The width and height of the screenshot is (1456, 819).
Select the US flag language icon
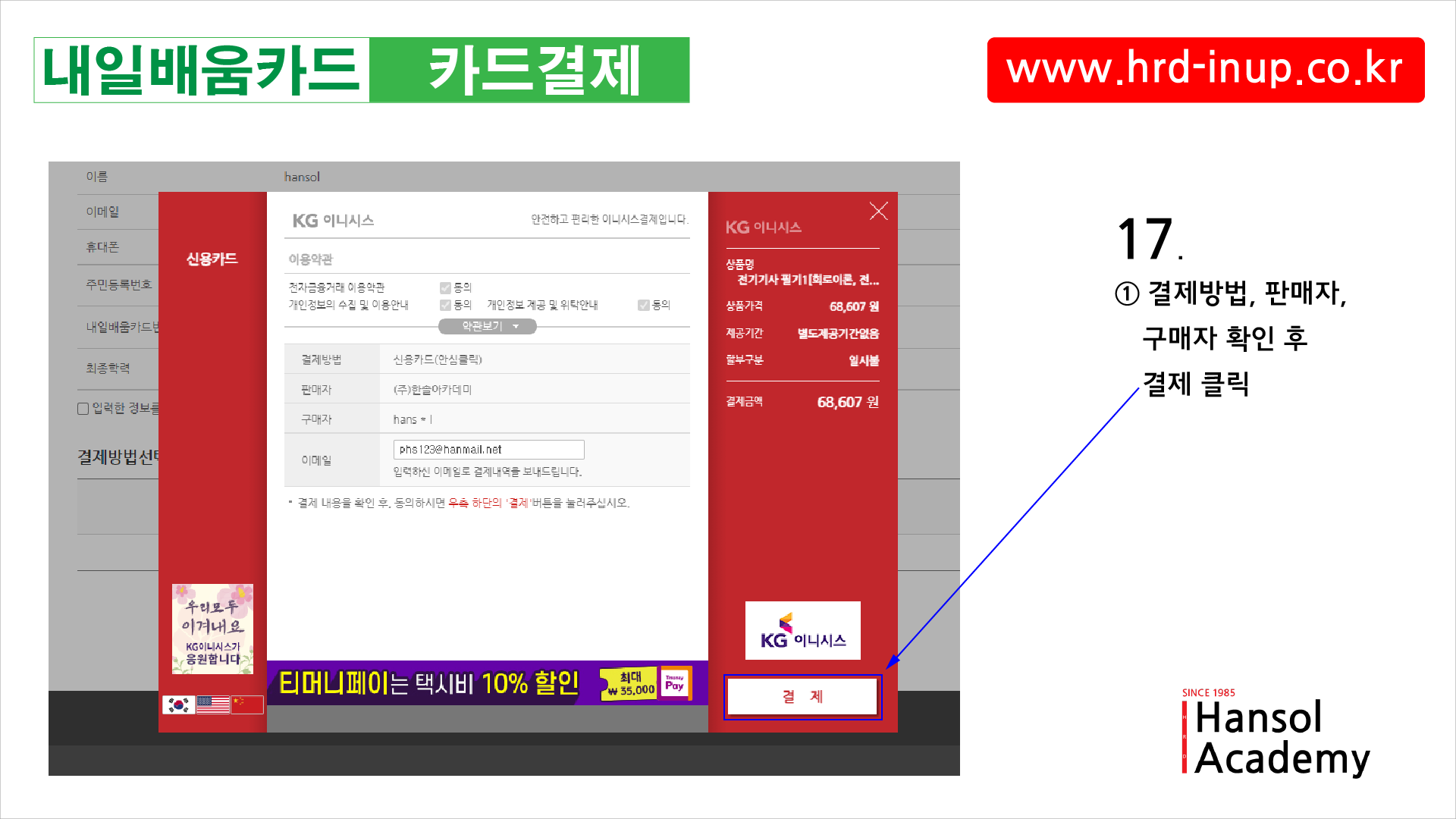(213, 704)
